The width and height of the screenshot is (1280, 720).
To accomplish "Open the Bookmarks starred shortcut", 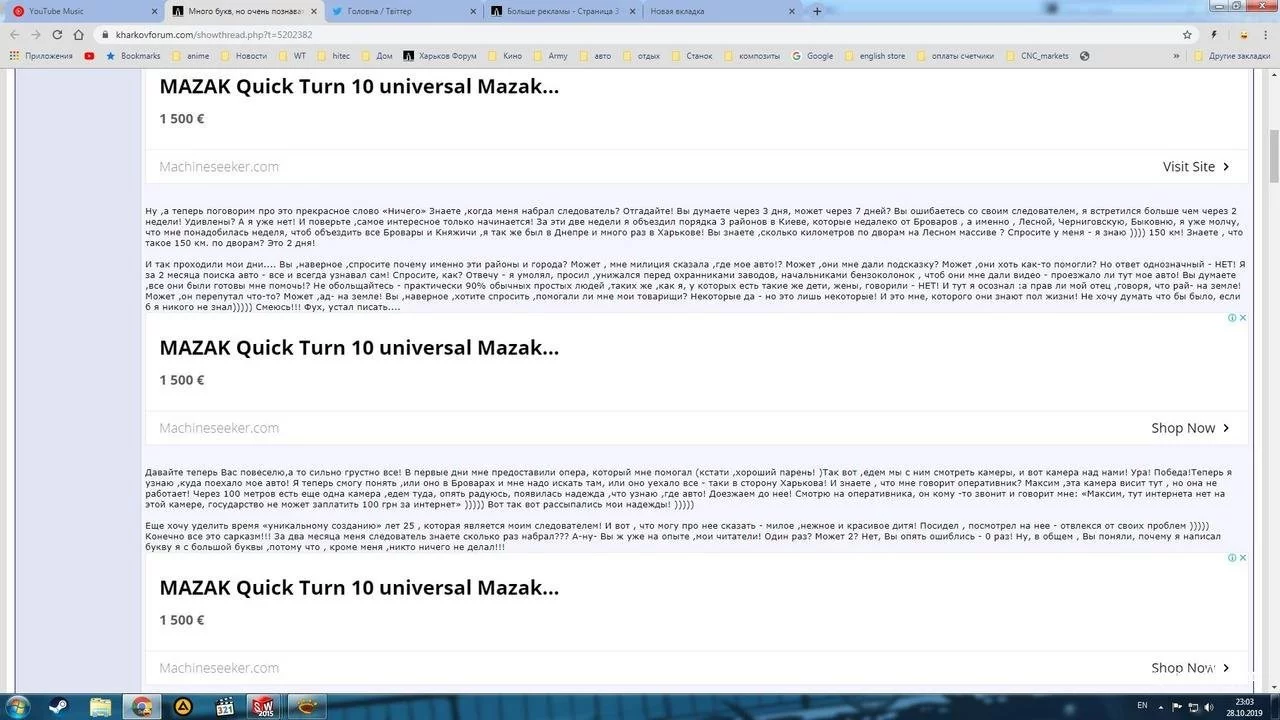I will [x=133, y=56].
